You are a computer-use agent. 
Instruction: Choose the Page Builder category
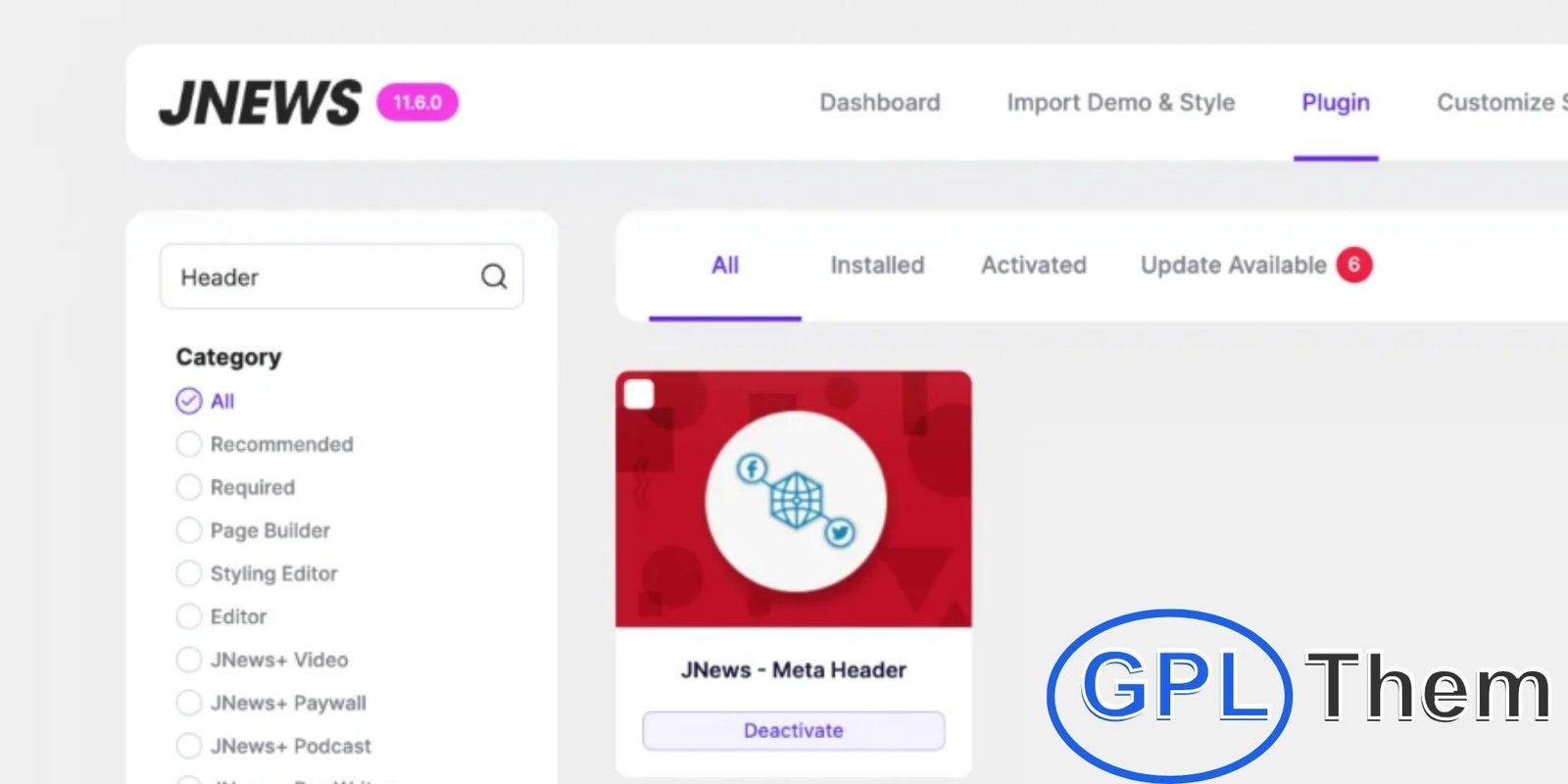(x=188, y=530)
